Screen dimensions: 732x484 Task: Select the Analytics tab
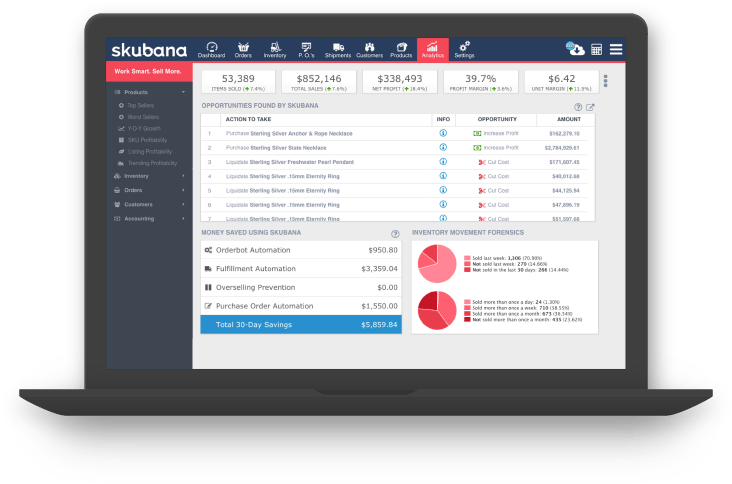click(433, 49)
